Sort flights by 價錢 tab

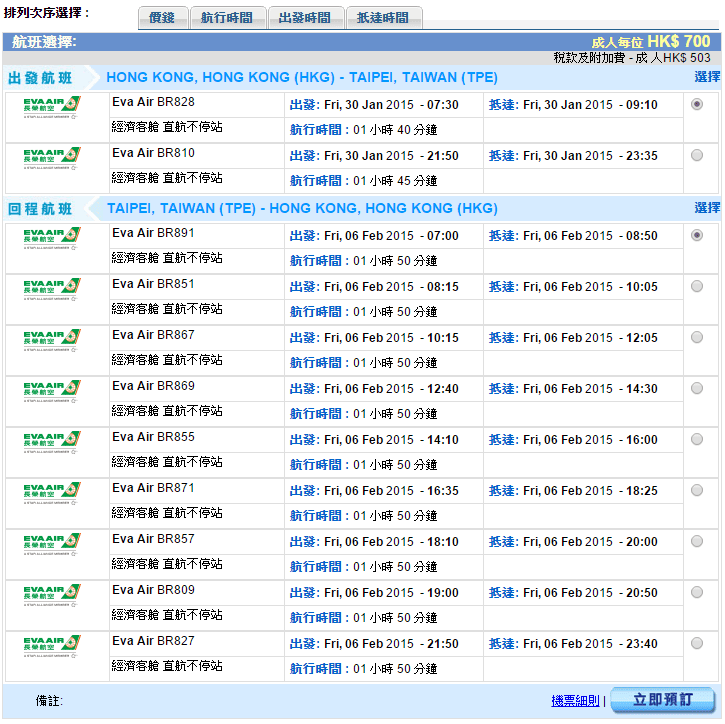(161, 18)
